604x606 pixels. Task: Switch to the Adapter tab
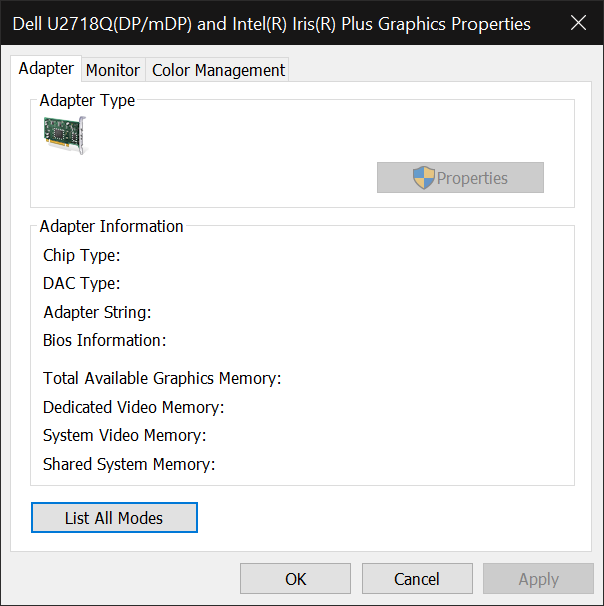46,68
